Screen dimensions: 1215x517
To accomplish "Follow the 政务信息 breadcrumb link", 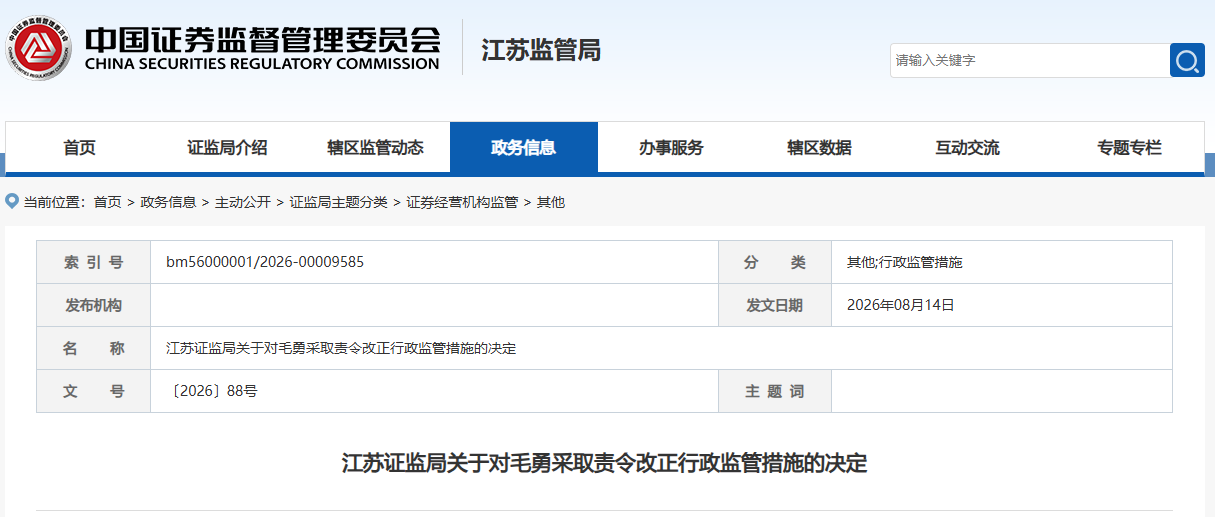I will point(168,202).
